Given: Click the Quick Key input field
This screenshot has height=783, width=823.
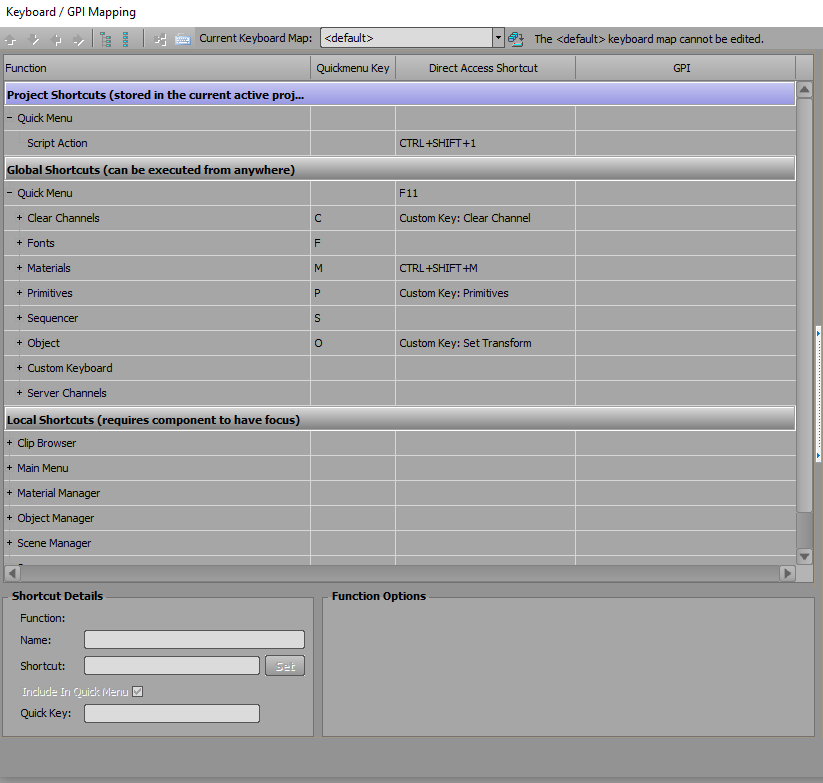Looking at the screenshot, I should 172,713.
